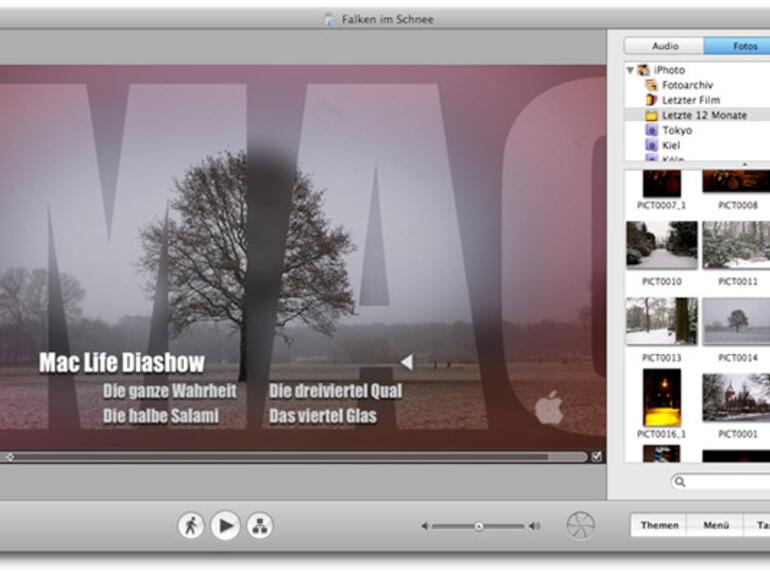Open the DVD map view icon
The image size is (770, 578).
tap(259, 525)
